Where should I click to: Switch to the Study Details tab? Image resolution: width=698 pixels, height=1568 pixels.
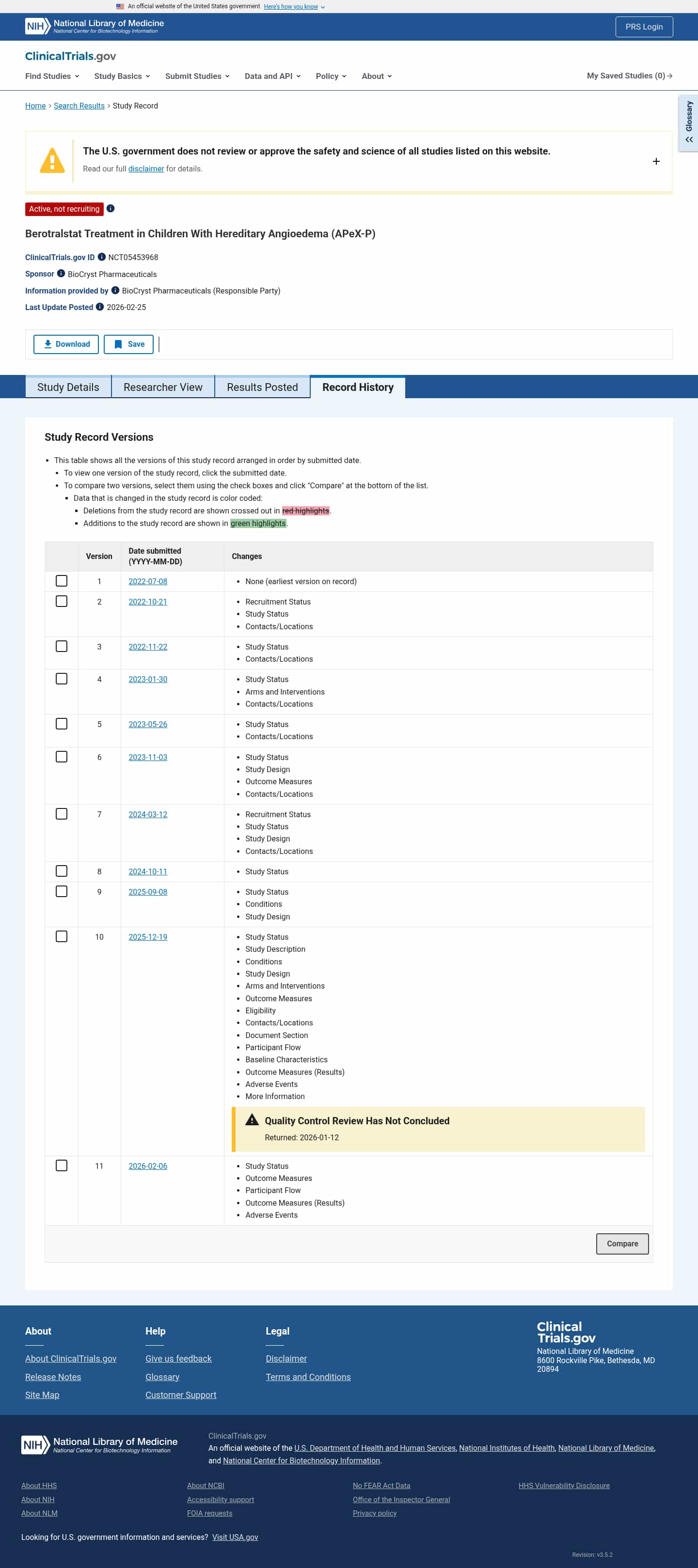pyautogui.click(x=68, y=387)
